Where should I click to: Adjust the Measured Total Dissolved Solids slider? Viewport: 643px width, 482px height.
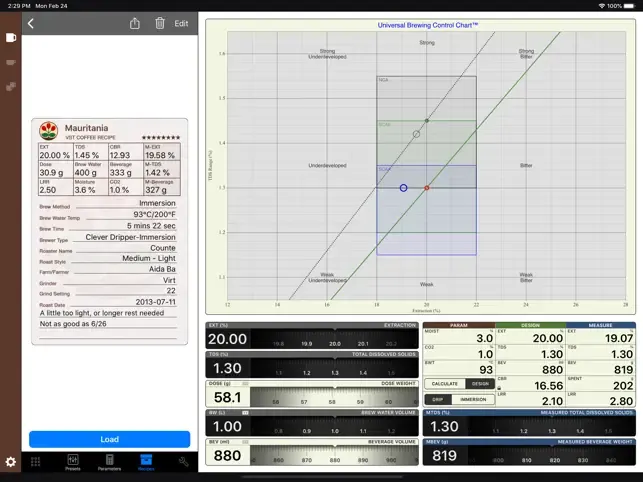pos(552,427)
